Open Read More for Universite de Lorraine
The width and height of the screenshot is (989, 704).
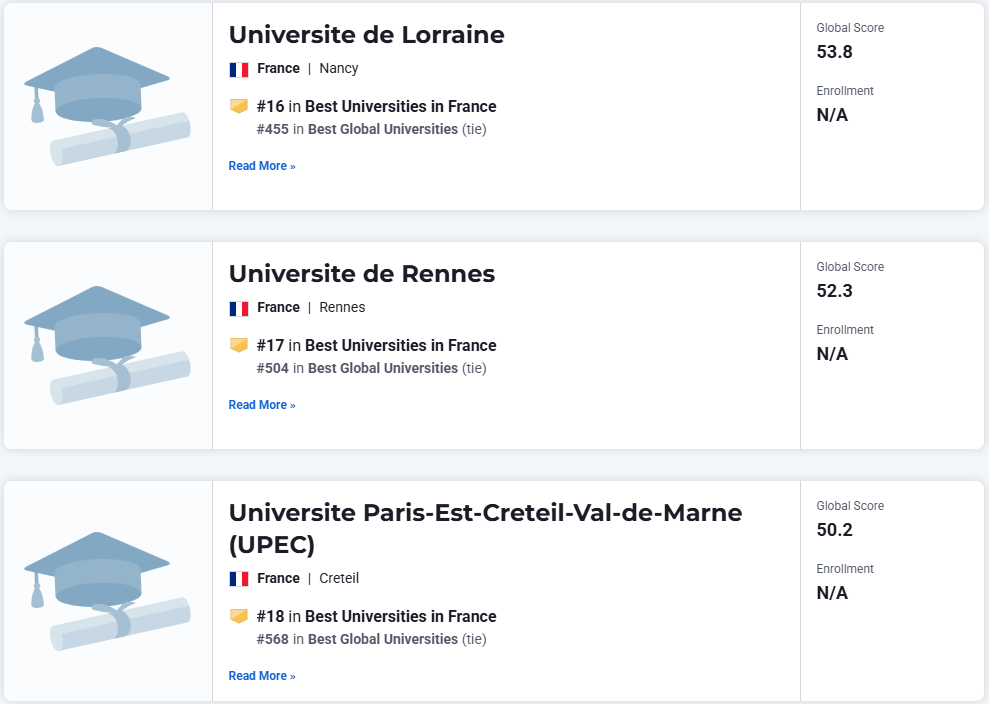click(x=262, y=166)
